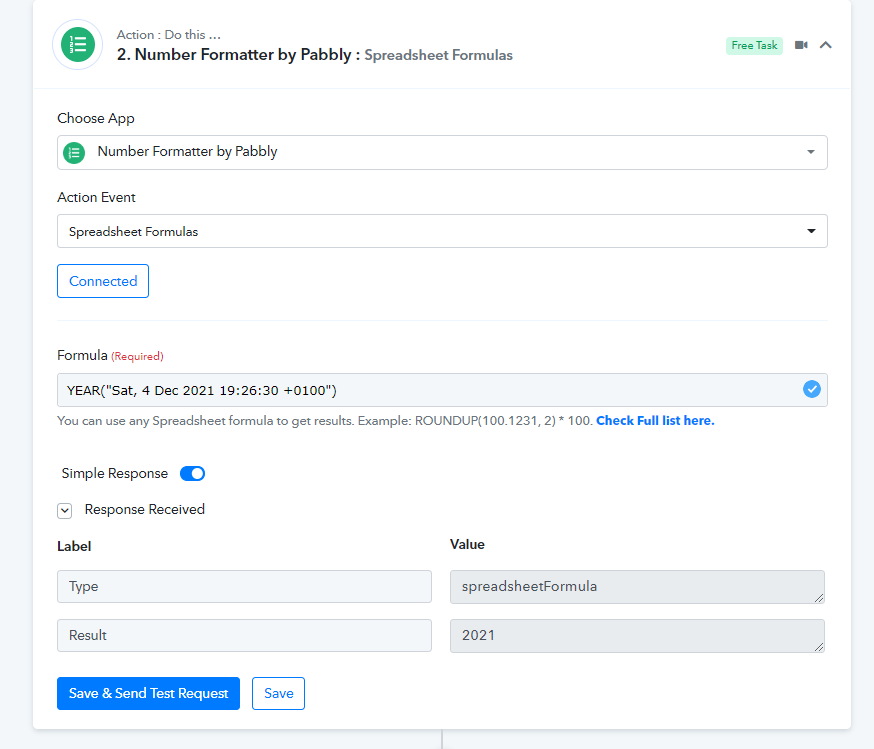Image resolution: width=874 pixels, height=749 pixels.
Task: Click resize handle of spreadsheetFormula value box
Action: click(x=819, y=598)
